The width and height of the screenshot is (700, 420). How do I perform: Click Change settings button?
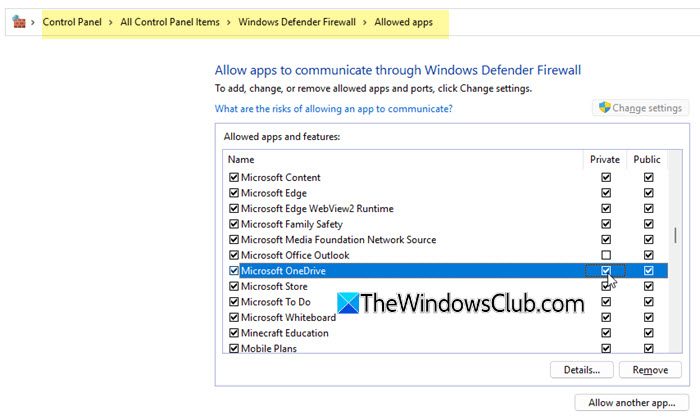(x=640, y=108)
